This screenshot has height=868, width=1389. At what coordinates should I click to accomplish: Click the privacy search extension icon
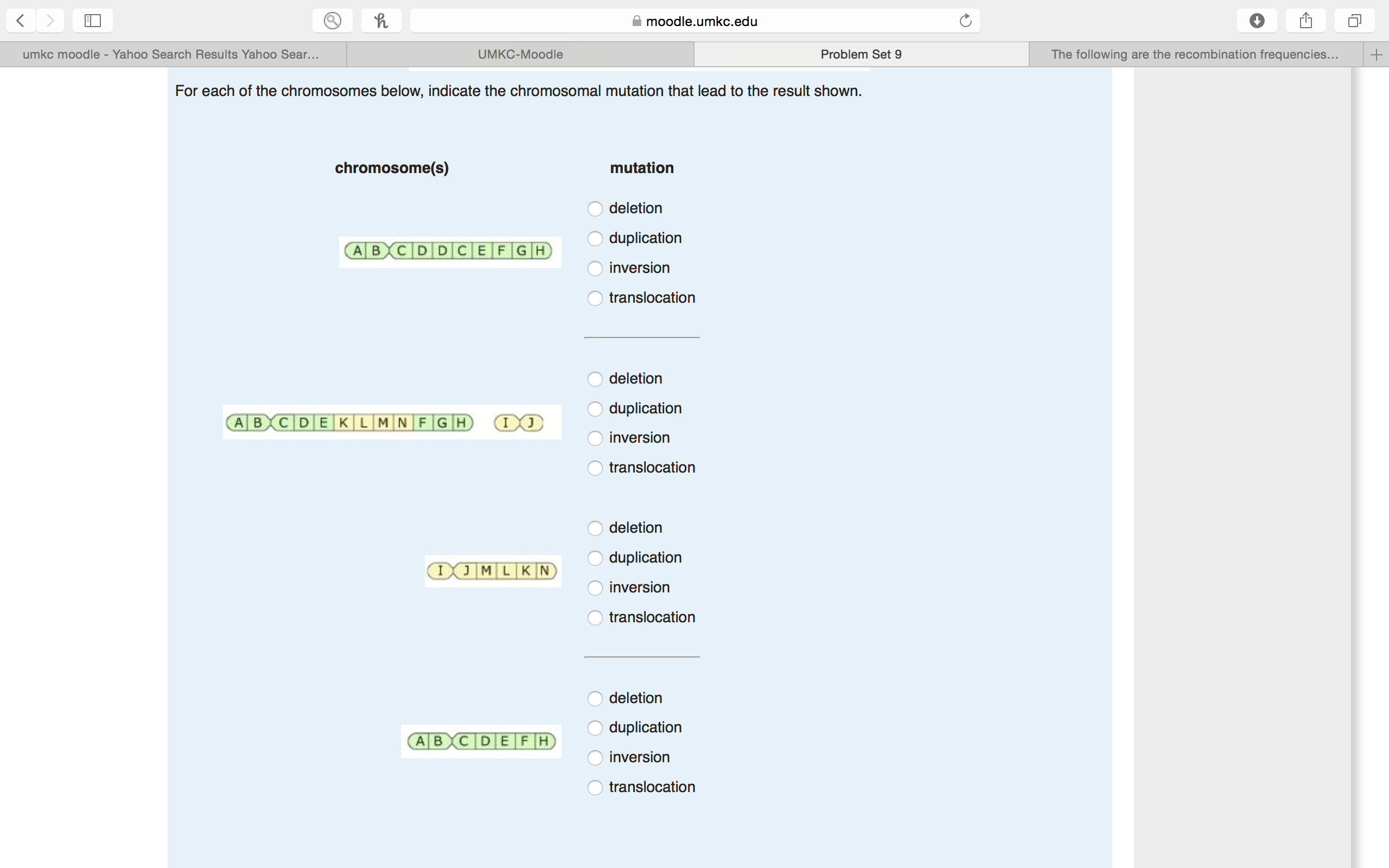[332, 21]
